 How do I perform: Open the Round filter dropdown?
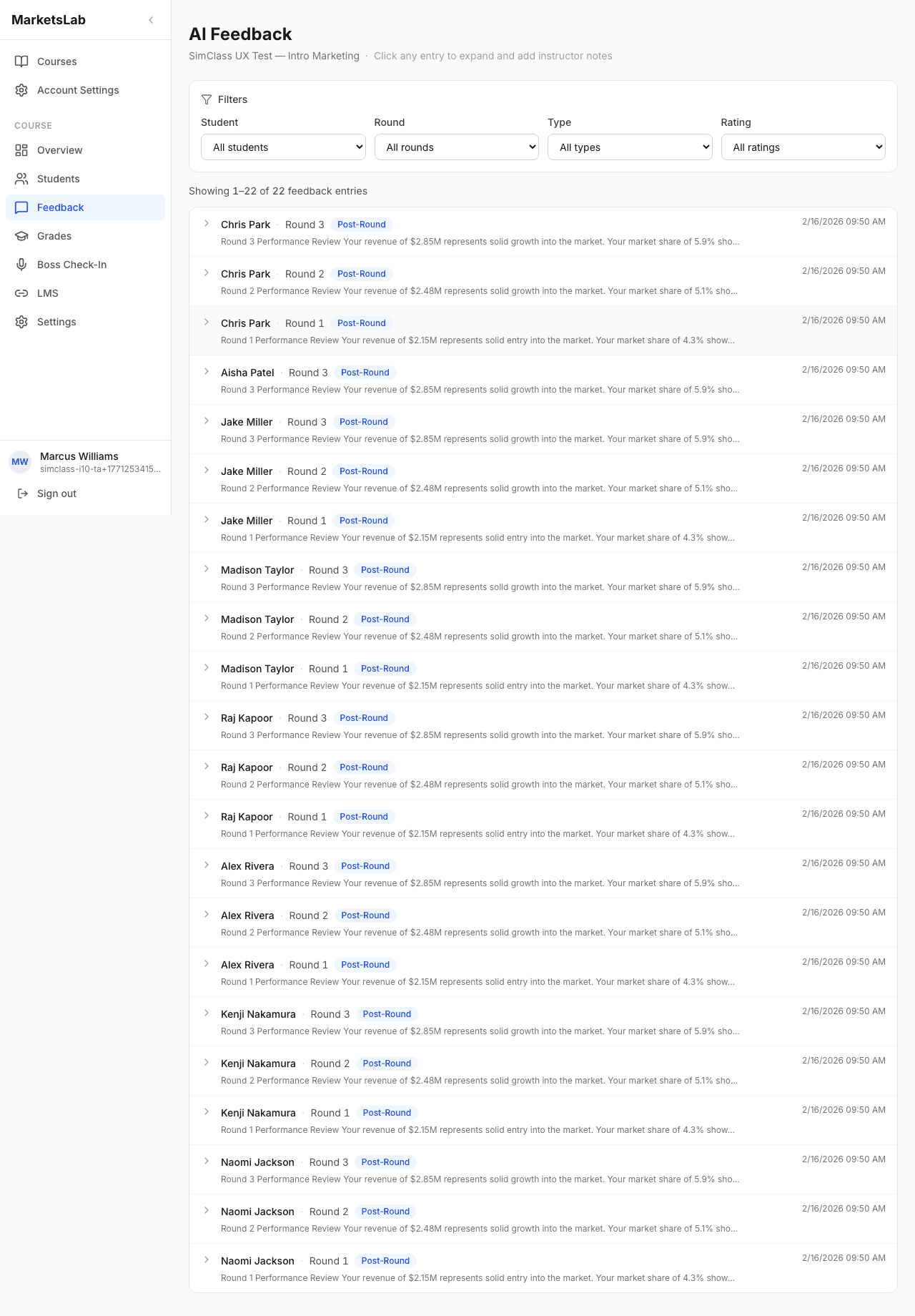pos(457,147)
